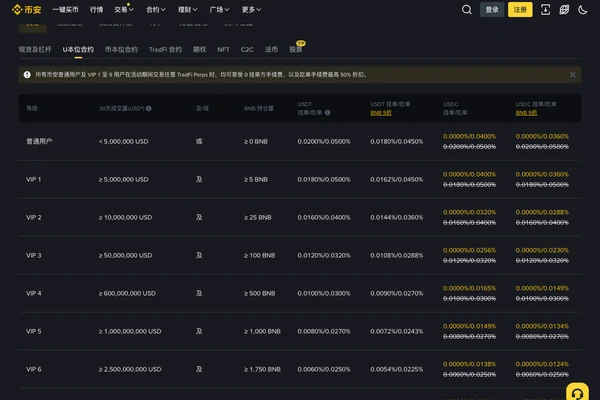Click the ≥ 600,000,000 USD cell
This screenshot has height=400, width=600.
point(127,293)
